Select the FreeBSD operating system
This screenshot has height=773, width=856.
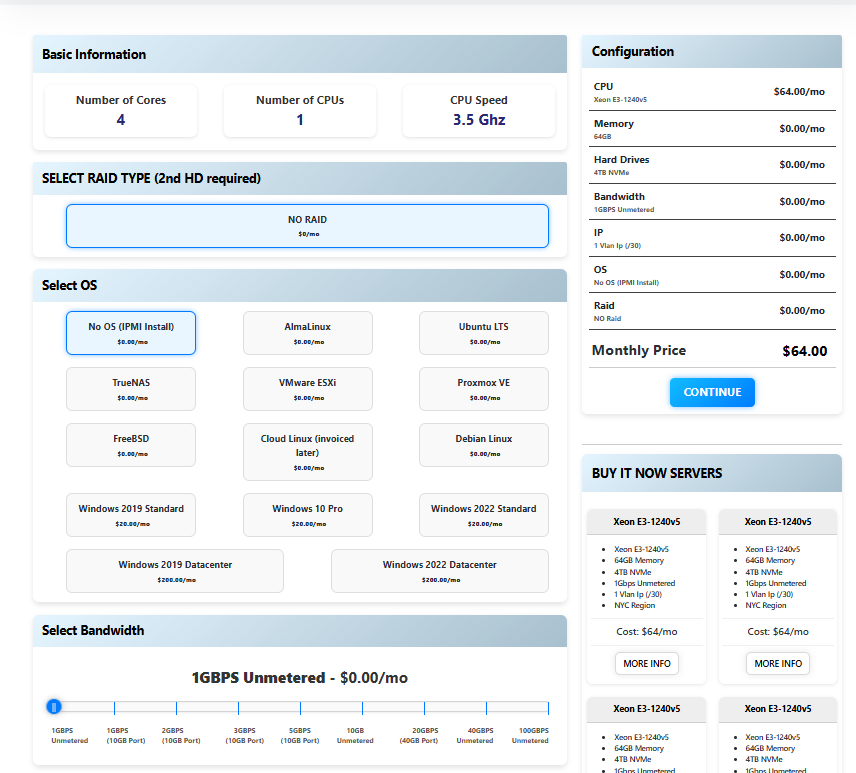(131, 444)
